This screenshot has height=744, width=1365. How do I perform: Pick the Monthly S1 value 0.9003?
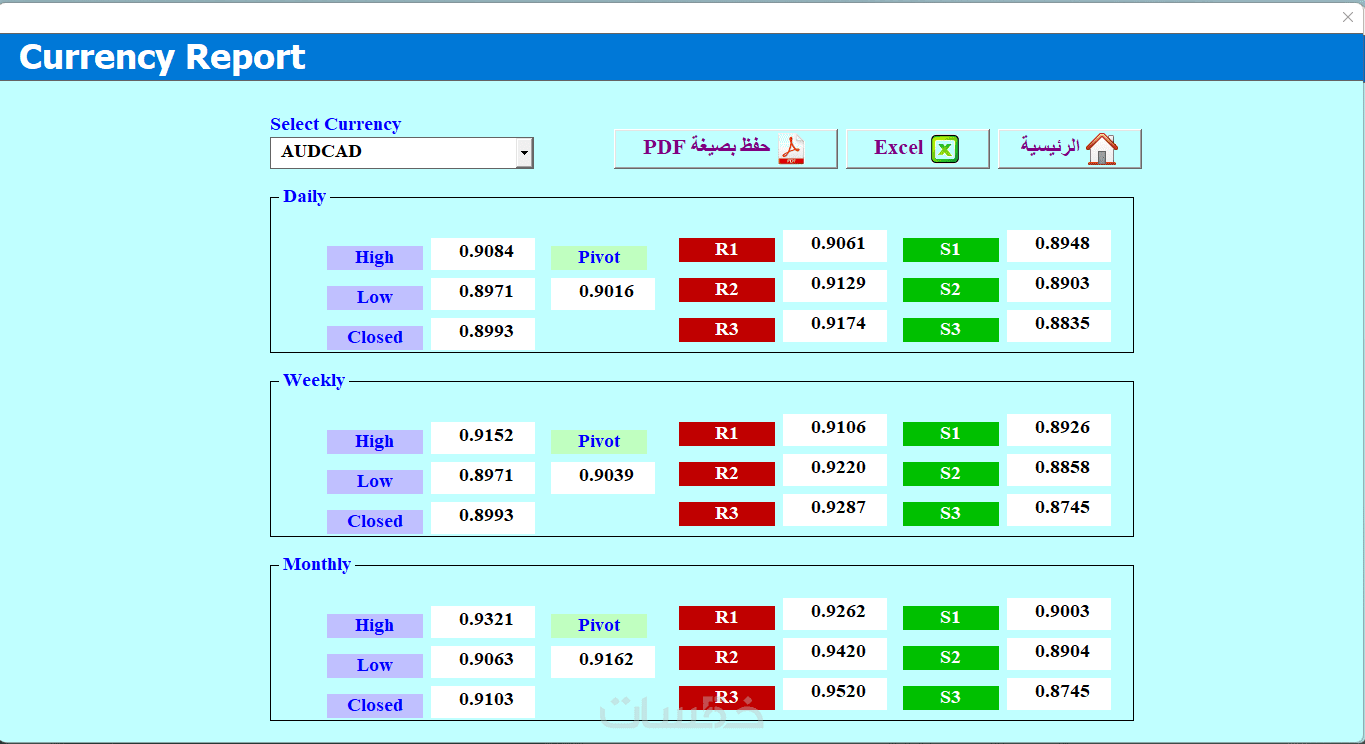pyautogui.click(x=1059, y=614)
